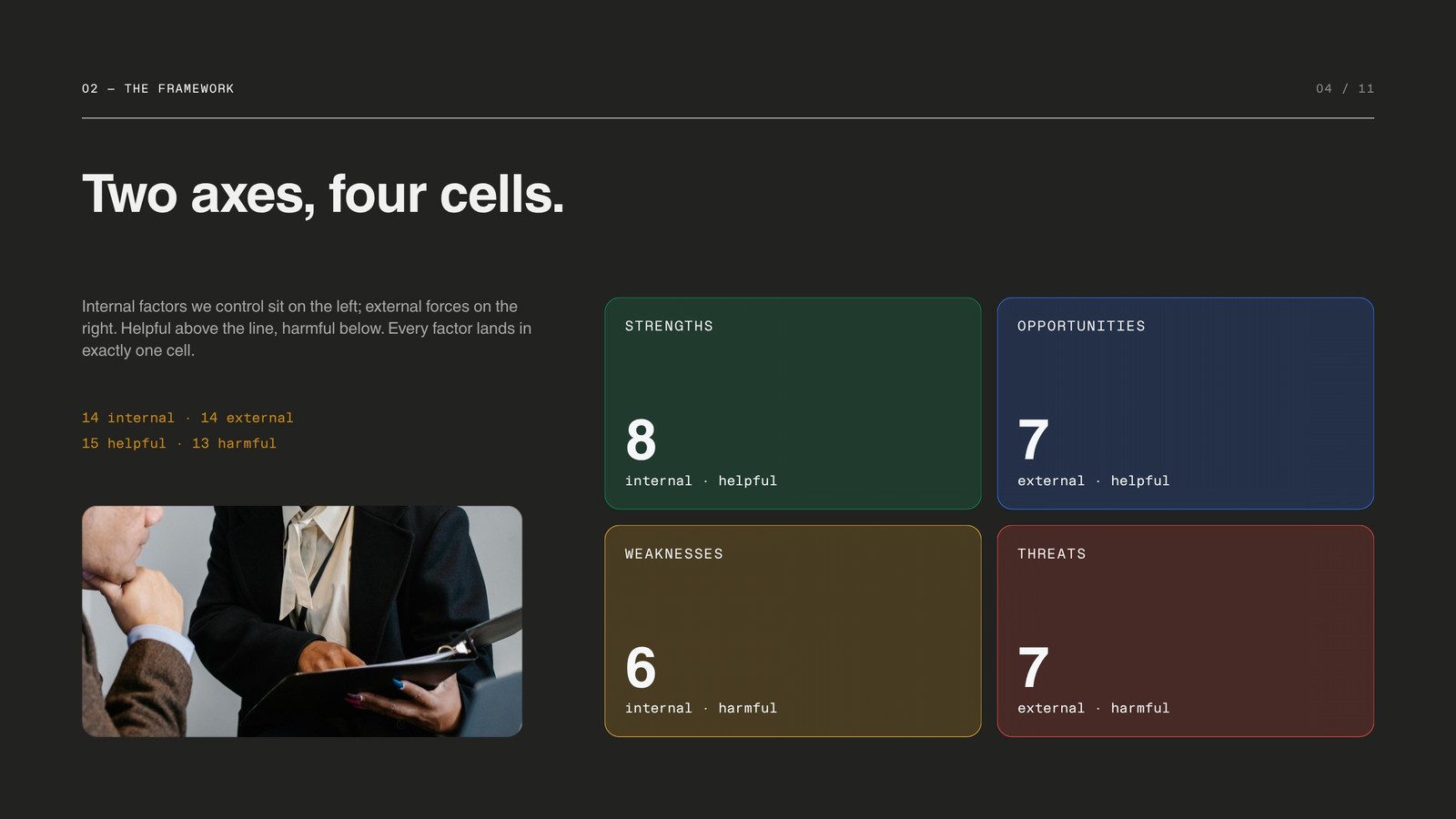This screenshot has height=819, width=1456.
Task: Click the 'external · harmful' caption
Action: click(1093, 708)
